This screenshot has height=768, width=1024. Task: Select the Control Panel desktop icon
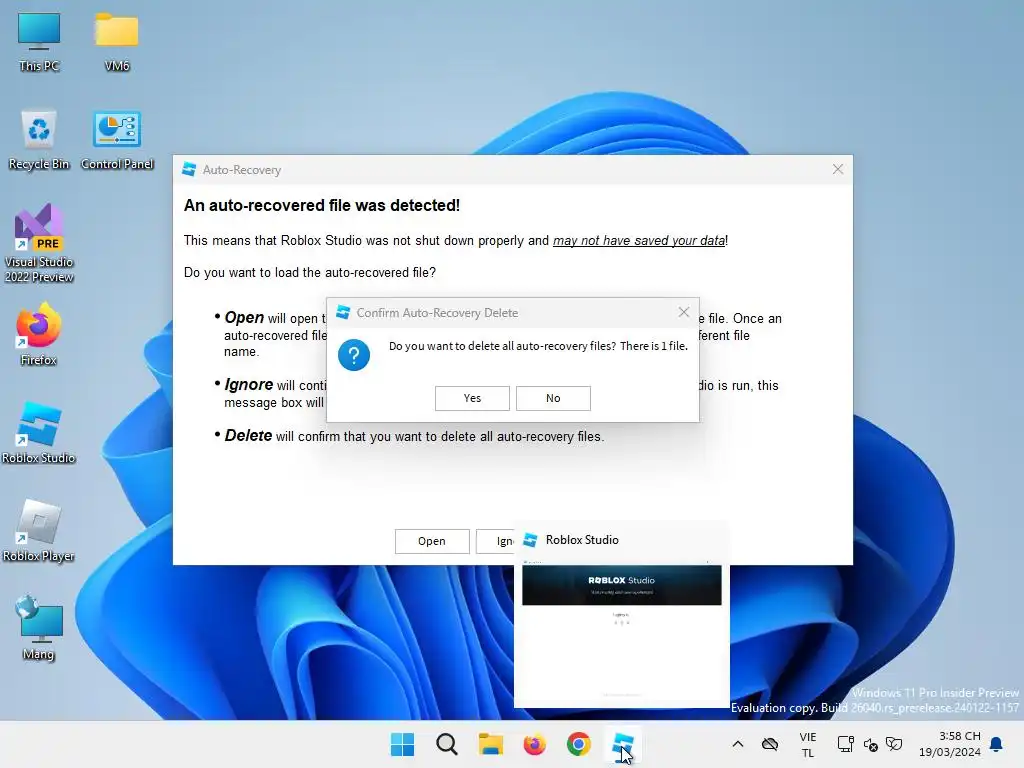coord(117,140)
